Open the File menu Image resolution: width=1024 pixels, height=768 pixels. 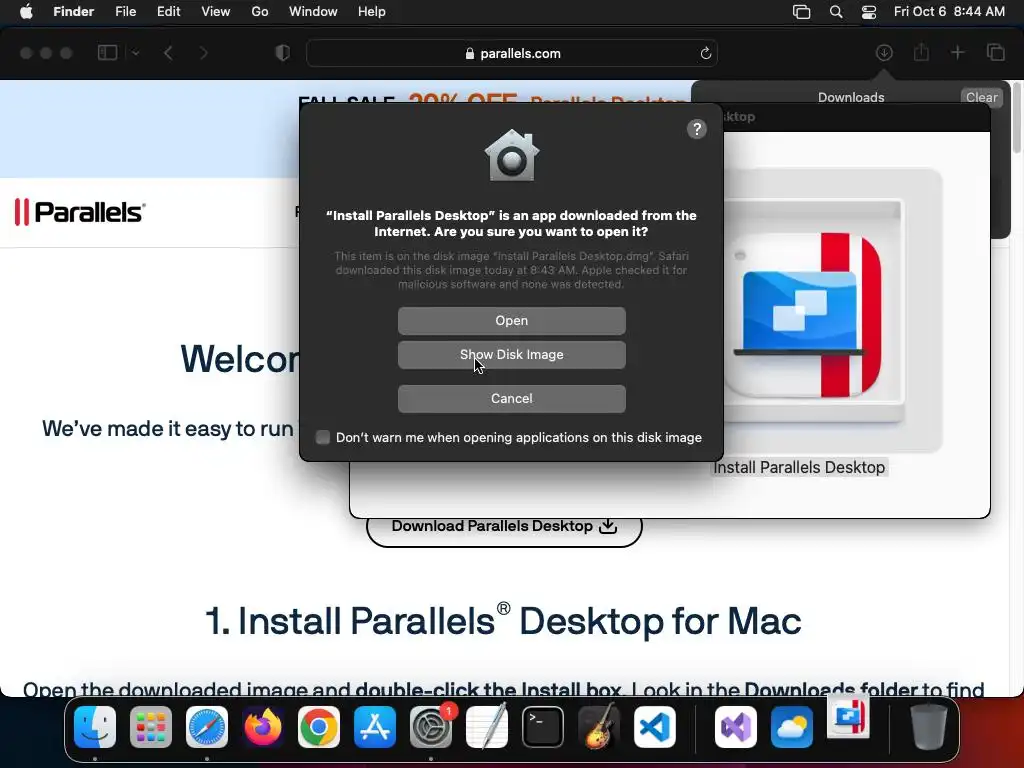pyautogui.click(x=125, y=12)
